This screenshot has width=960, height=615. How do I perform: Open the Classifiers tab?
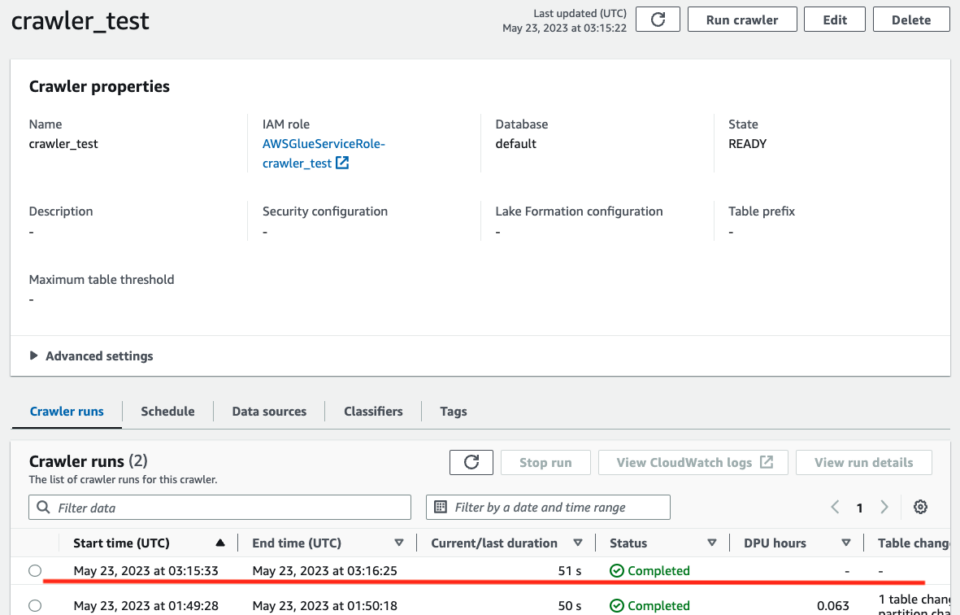pyautogui.click(x=373, y=412)
